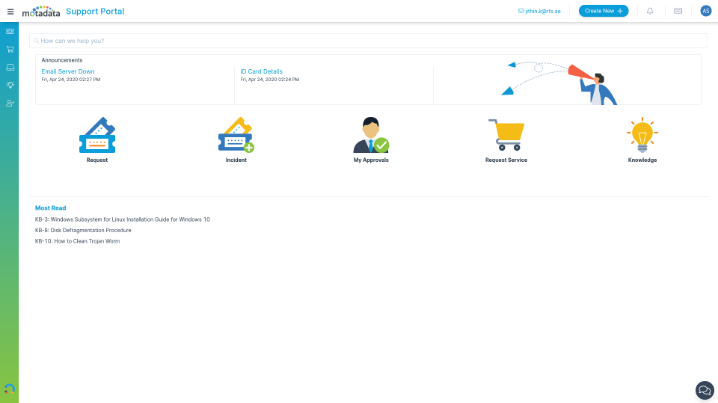Open the hamburger menu icon
The width and height of the screenshot is (718, 403).
[10, 11]
